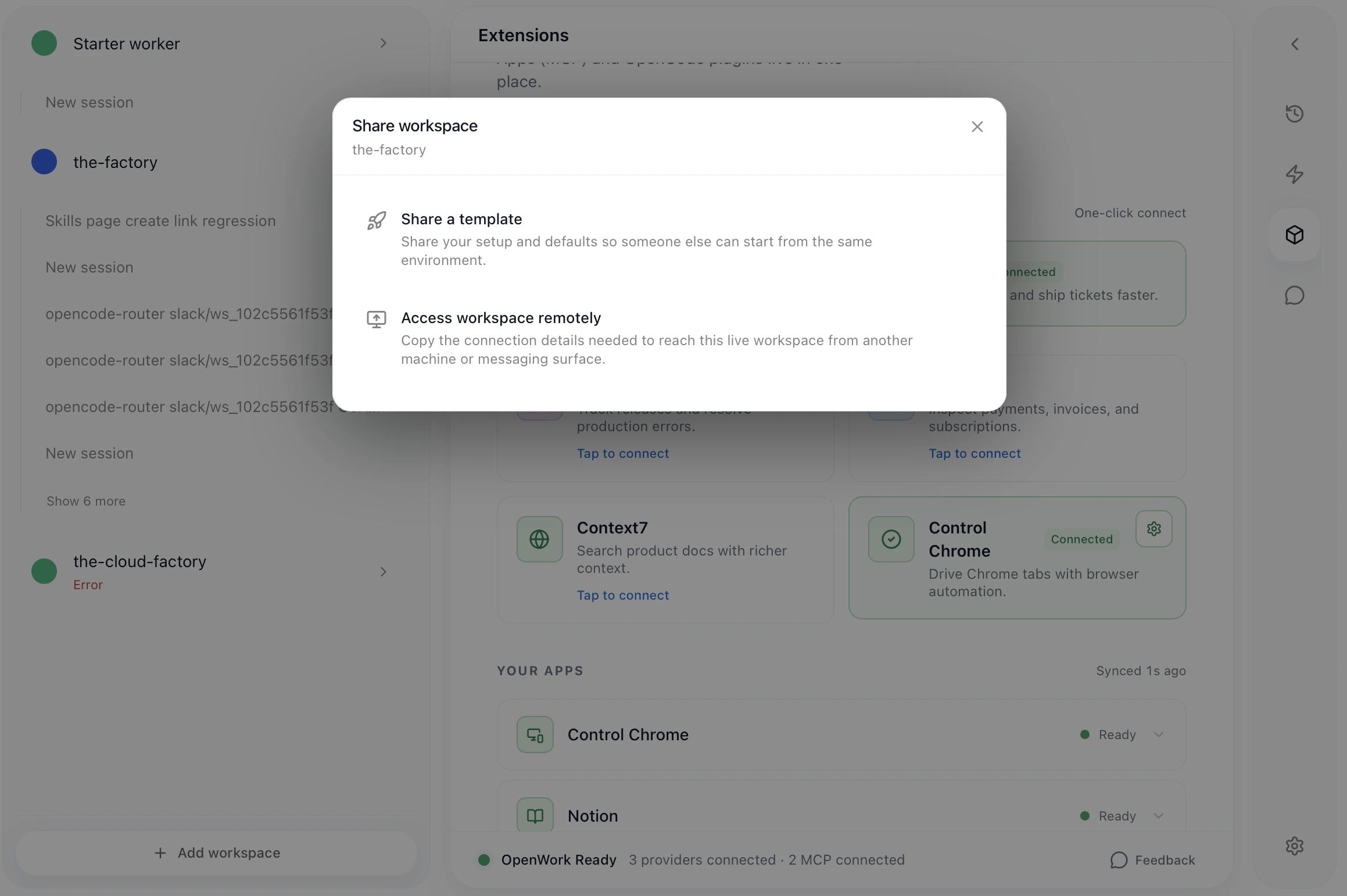Click the Add workspace button
The height and width of the screenshot is (896, 1347).
[216, 852]
